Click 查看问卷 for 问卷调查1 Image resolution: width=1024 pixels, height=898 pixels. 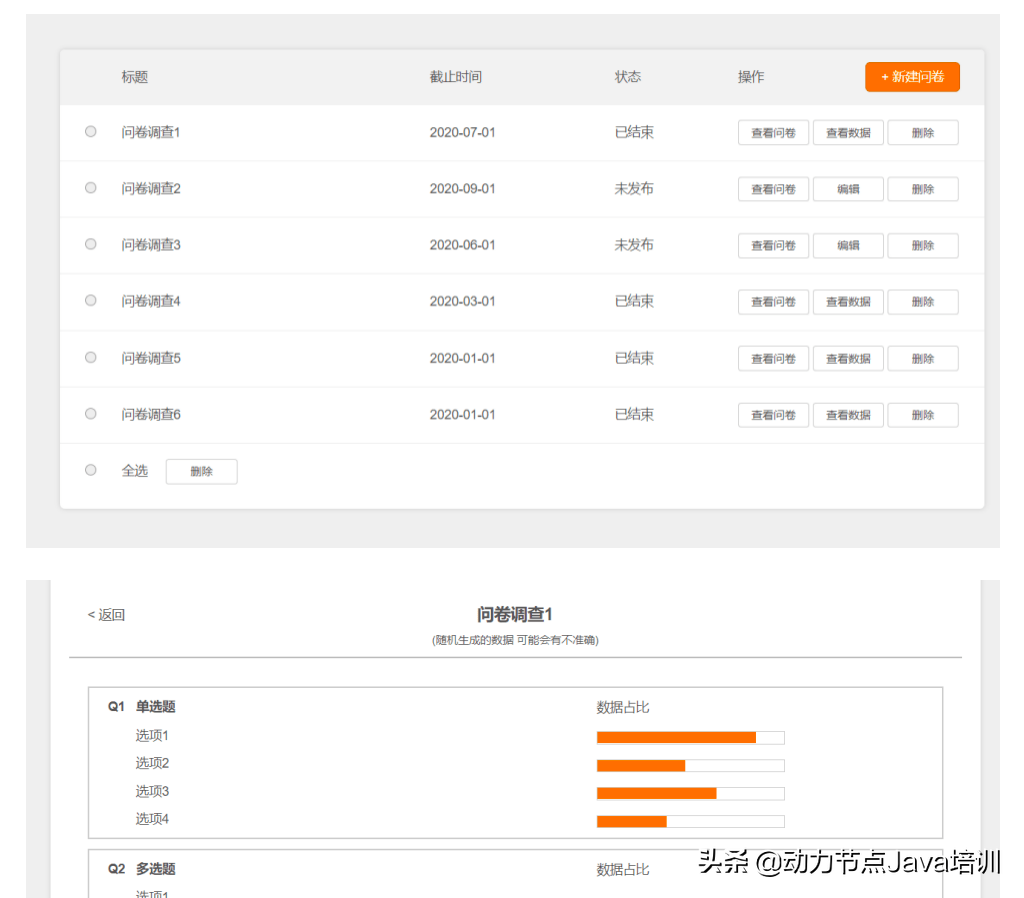tap(772, 131)
